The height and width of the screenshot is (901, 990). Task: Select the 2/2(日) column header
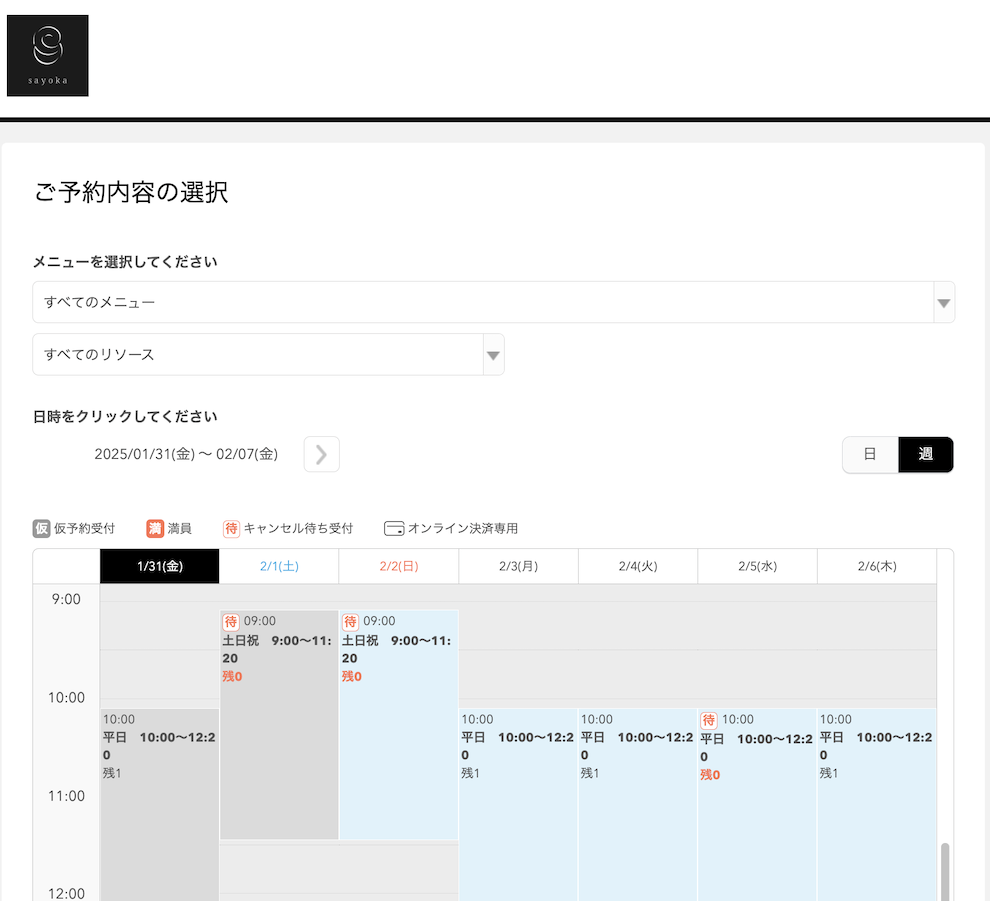point(399,566)
